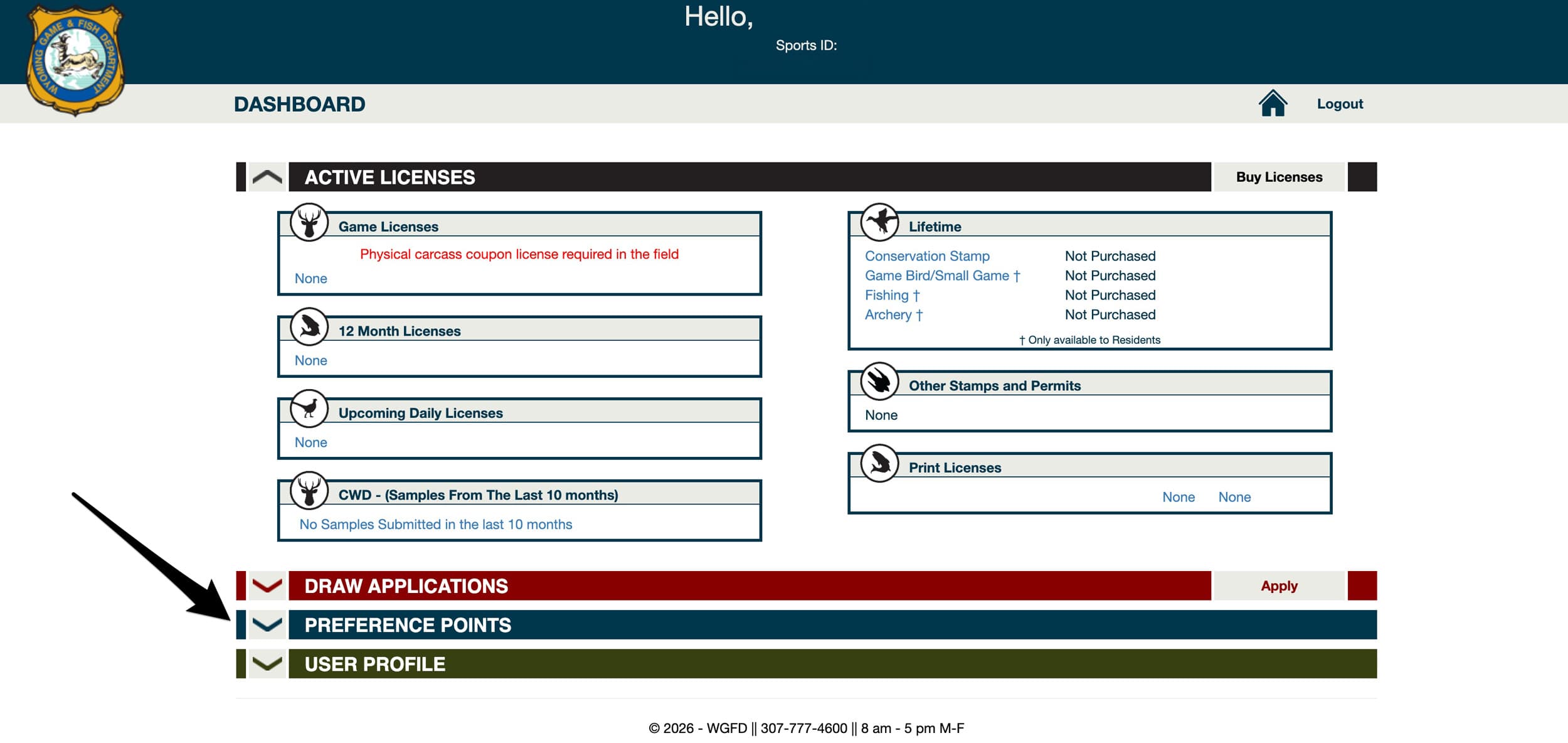
Task: Click the fish icon on Print Licenses
Action: [x=879, y=463]
